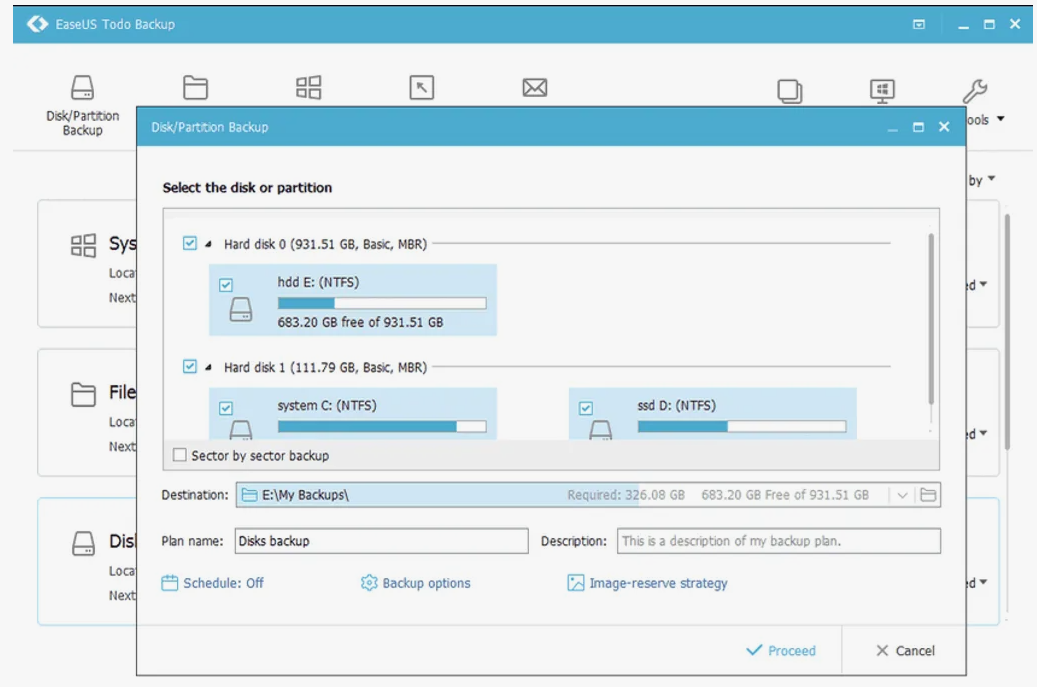
Task: Open the main window menu dropdown icon
Action: tap(919, 24)
